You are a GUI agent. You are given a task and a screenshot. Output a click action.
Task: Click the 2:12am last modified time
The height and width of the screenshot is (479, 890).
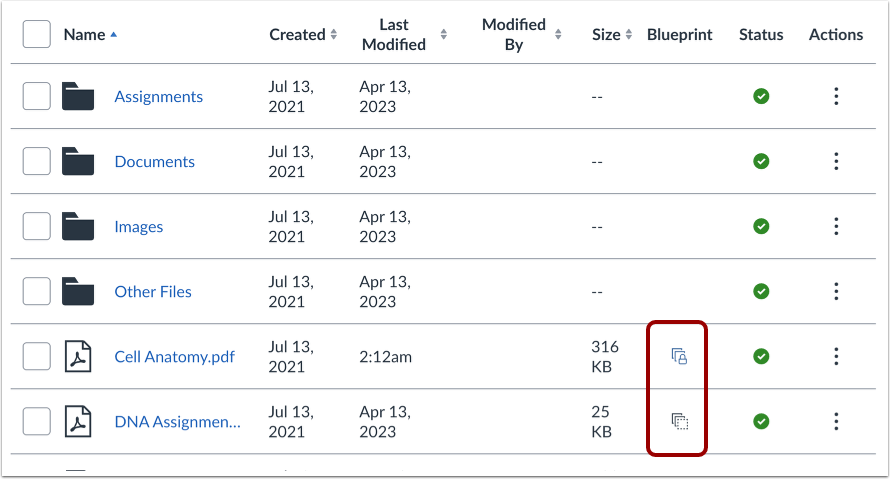[x=385, y=356]
